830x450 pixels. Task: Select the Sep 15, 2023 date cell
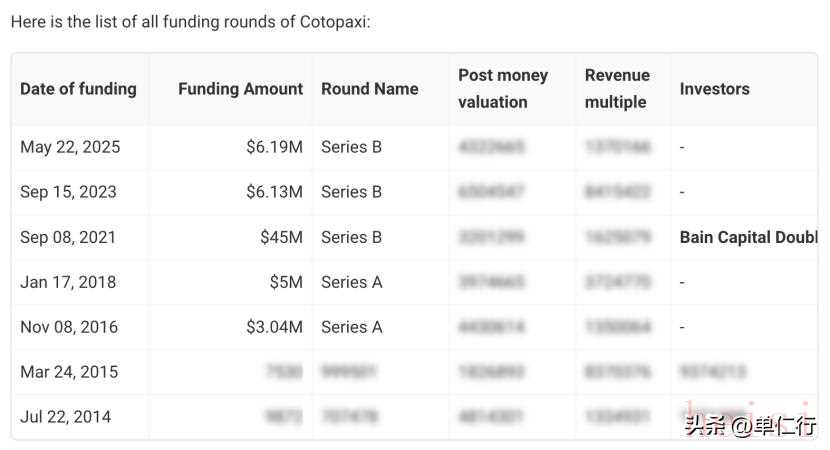[x=68, y=192]
